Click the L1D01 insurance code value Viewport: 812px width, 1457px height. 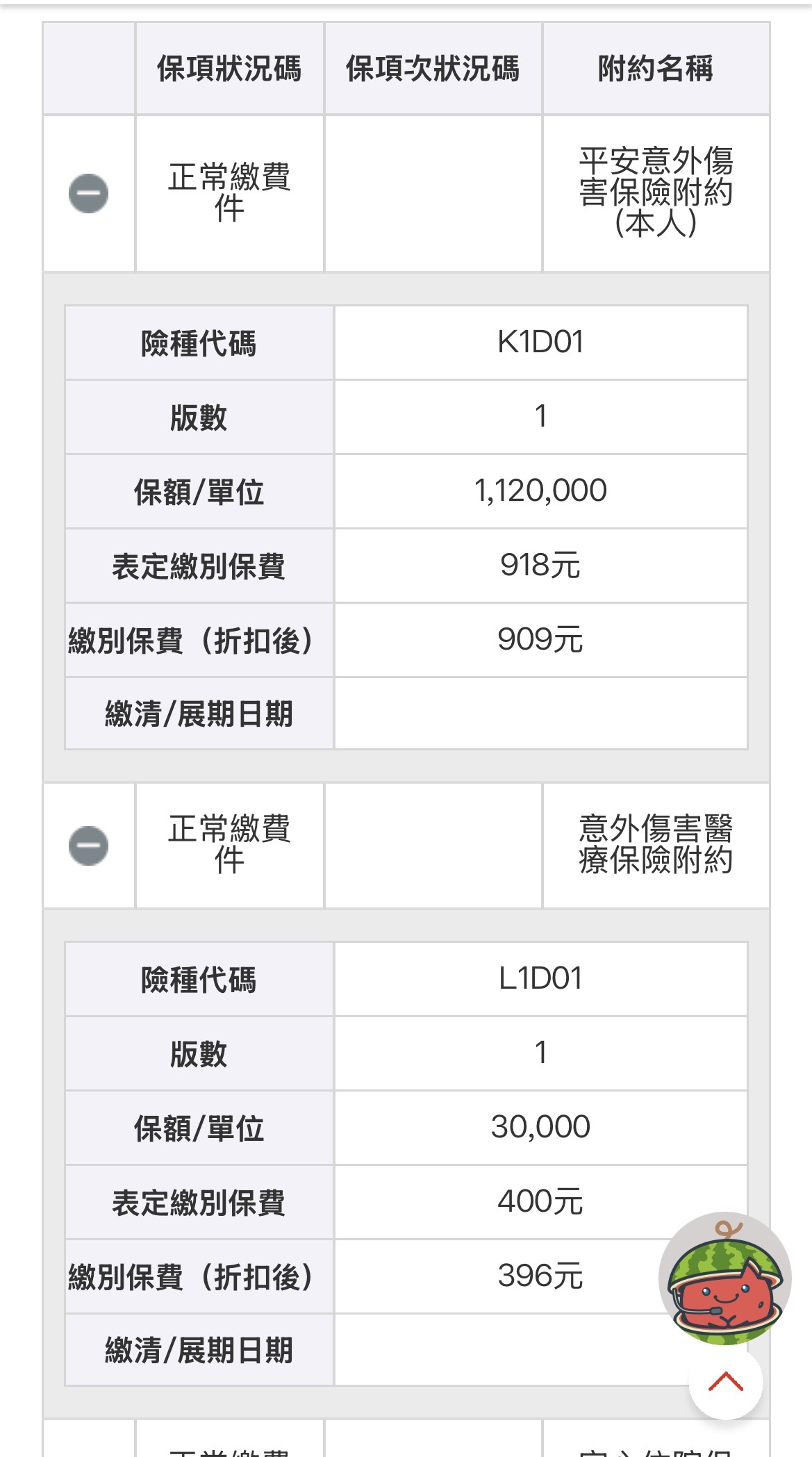click(540, 979)
